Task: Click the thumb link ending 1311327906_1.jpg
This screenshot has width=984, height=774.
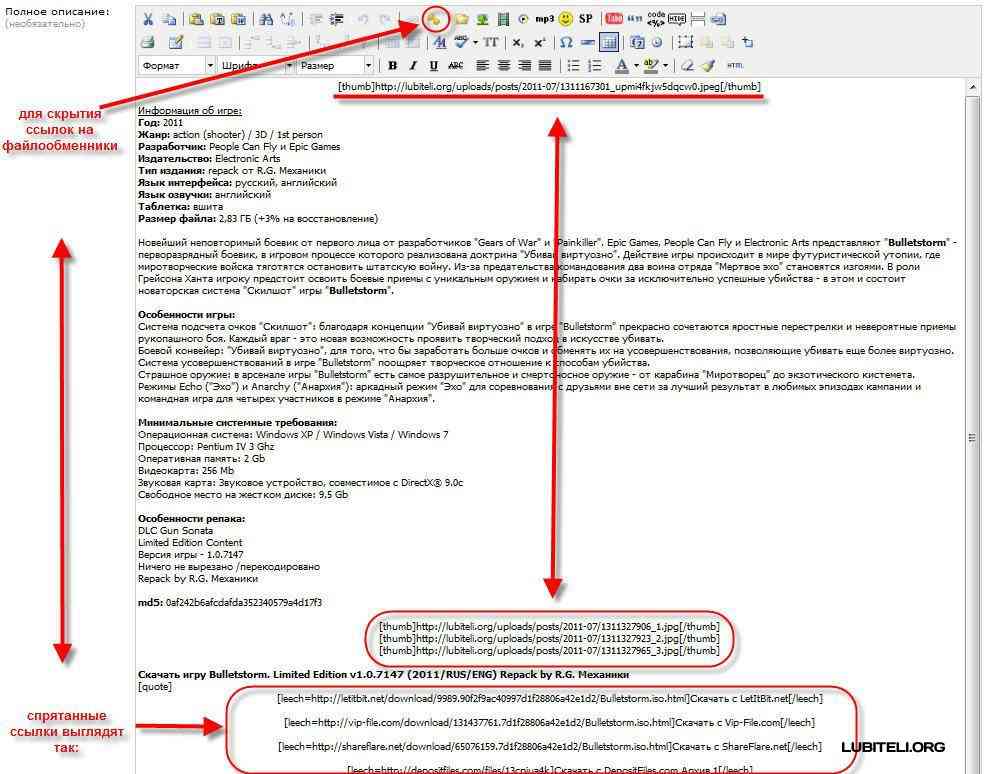Action: [549, 626]
